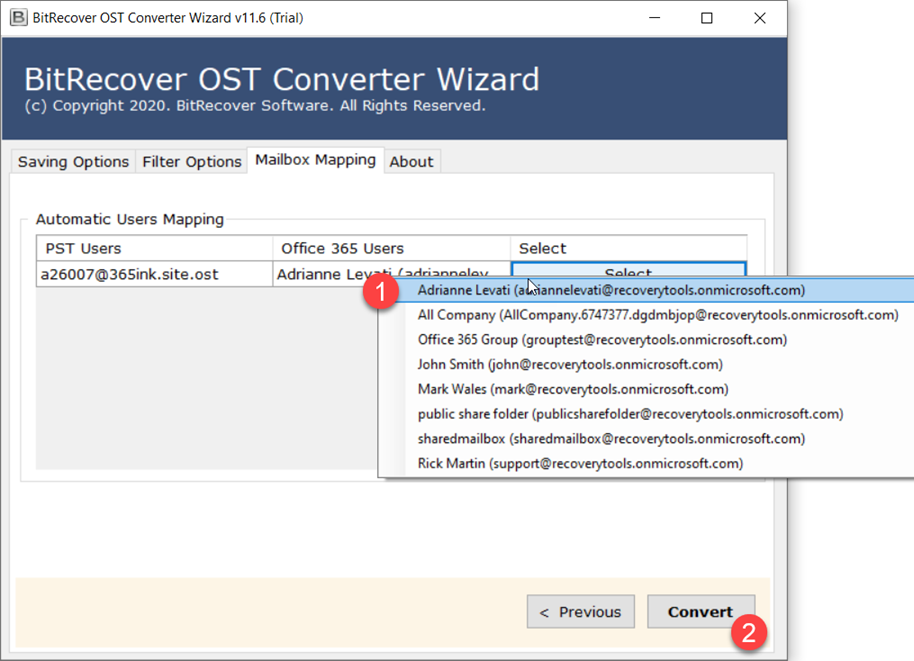Screen dimensions: 914x661
Task: Click the Office 365 Users column header
Action: pos(391,248)
